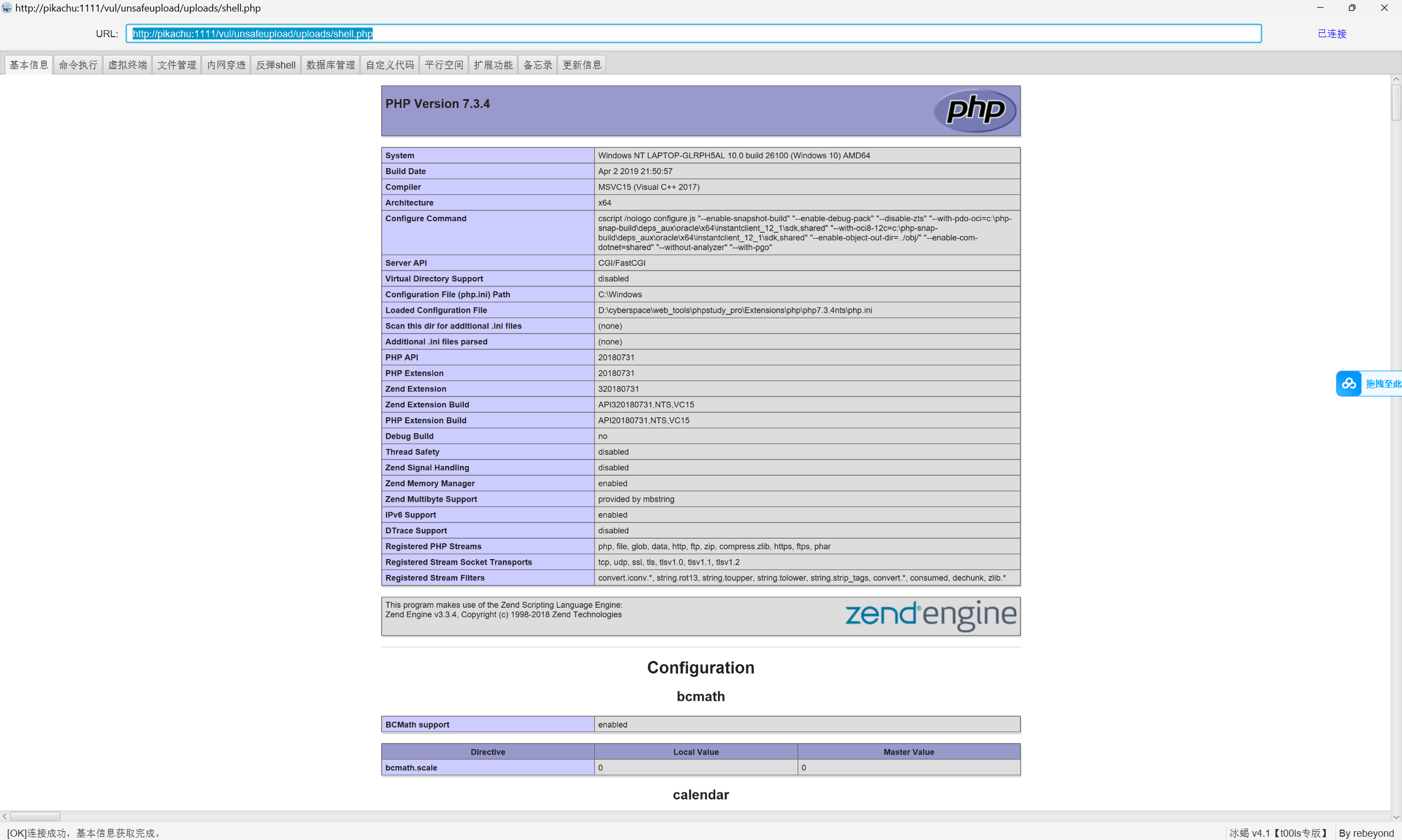This screenshot has height=840, width=1402.
Task: Click the 已连接 status link
Action: (1331, 34)
